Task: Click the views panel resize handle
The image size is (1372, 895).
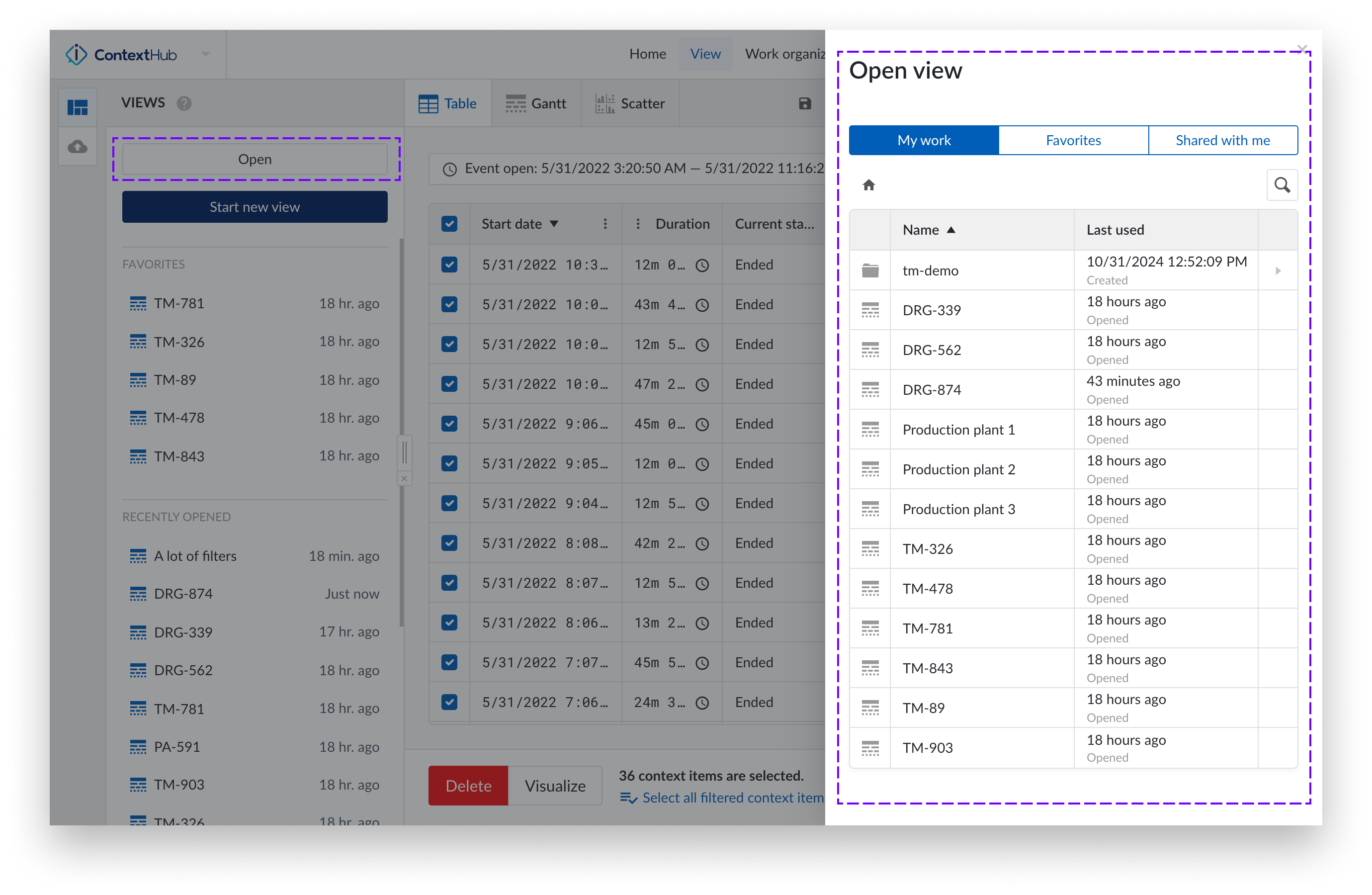Action: pos(404,452)
